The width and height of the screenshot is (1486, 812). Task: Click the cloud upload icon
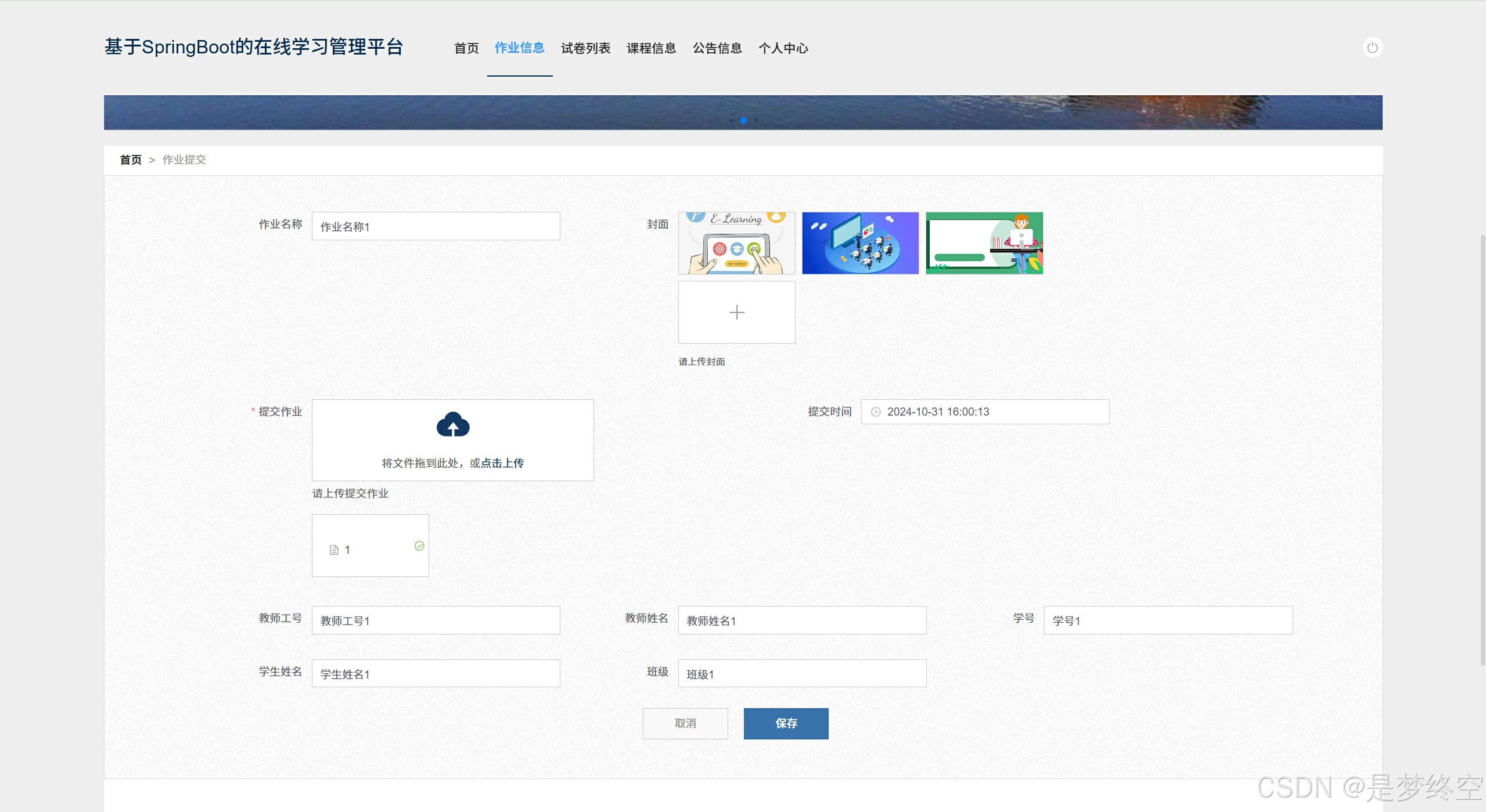[453, 425]
